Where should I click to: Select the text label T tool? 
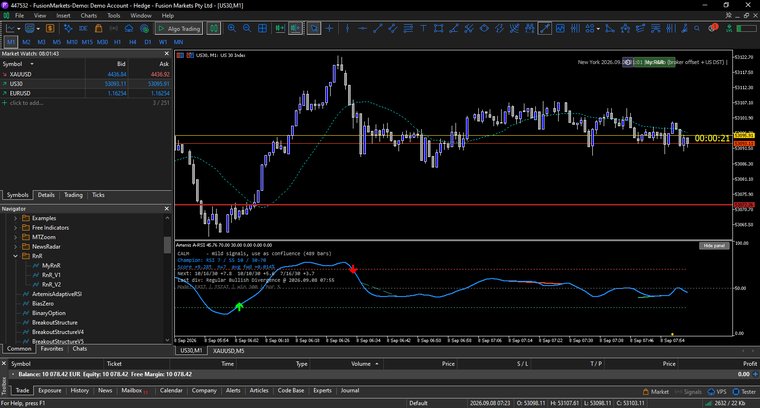coord(423,29)
